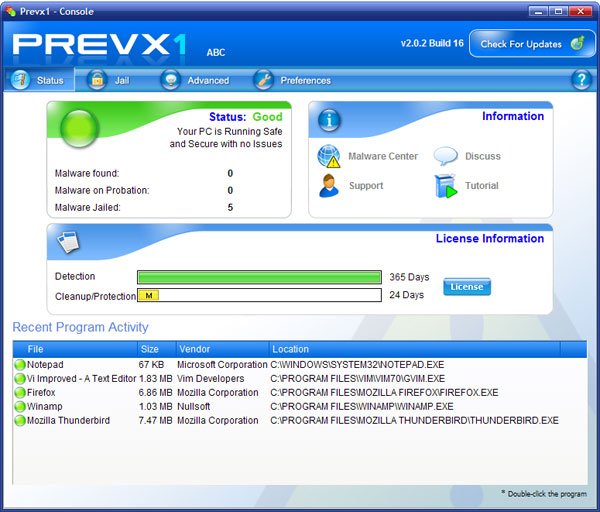
Task: Open help with the question mark icon
Action: click(x=581, y=80)
